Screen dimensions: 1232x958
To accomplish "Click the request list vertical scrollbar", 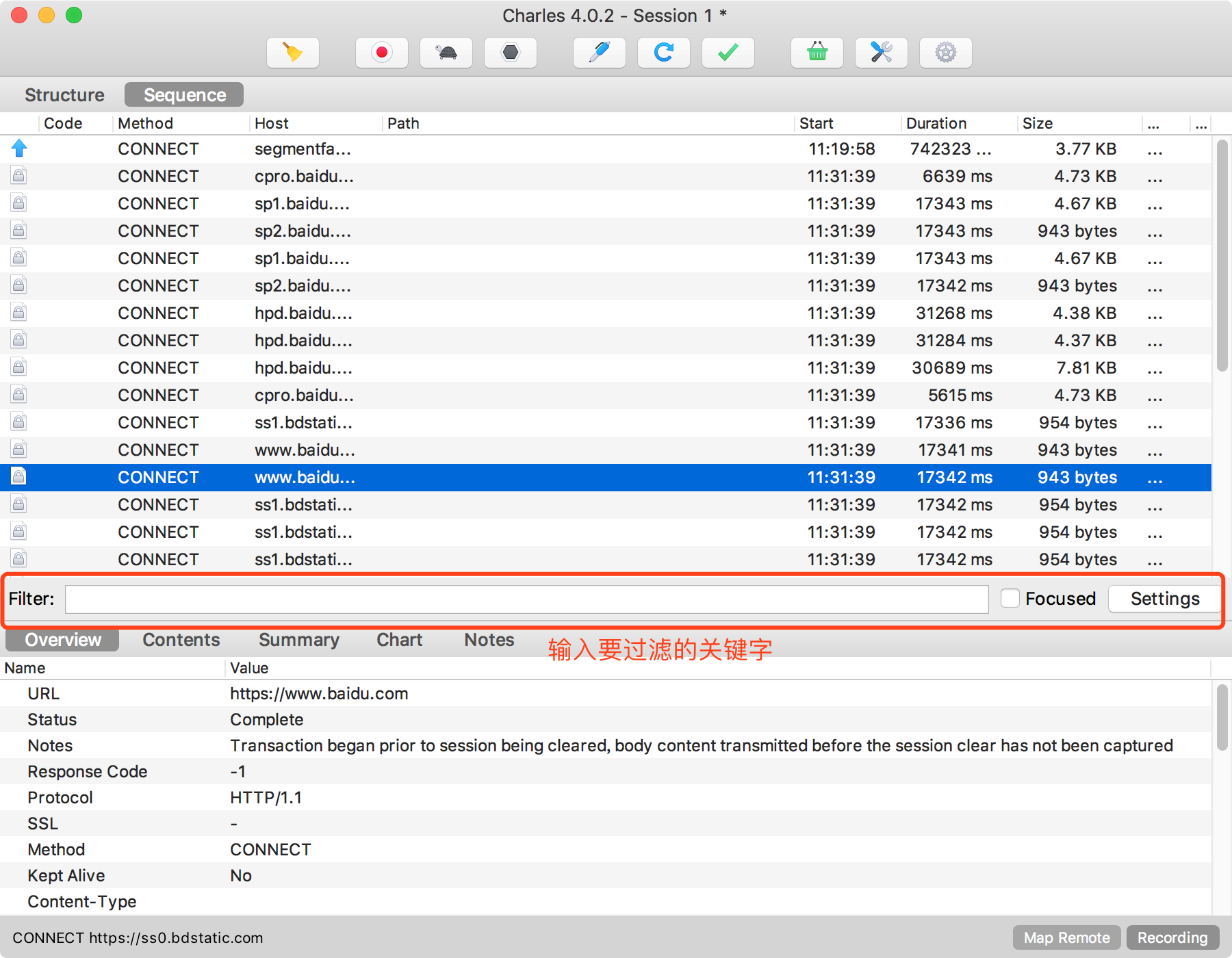I will tap(1222, 256).
